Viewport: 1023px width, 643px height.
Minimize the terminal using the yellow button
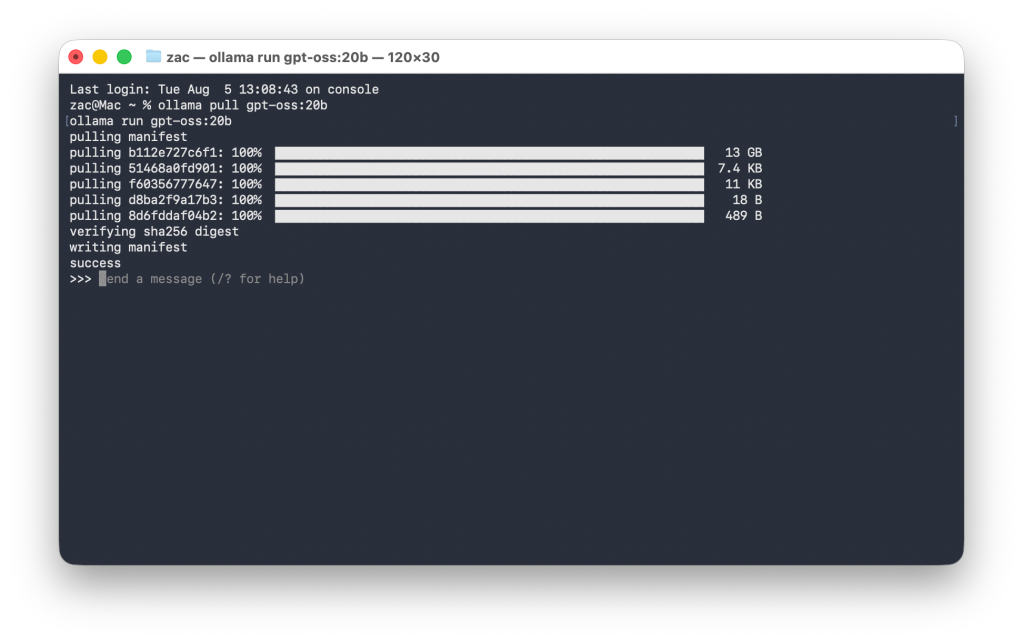100,57
